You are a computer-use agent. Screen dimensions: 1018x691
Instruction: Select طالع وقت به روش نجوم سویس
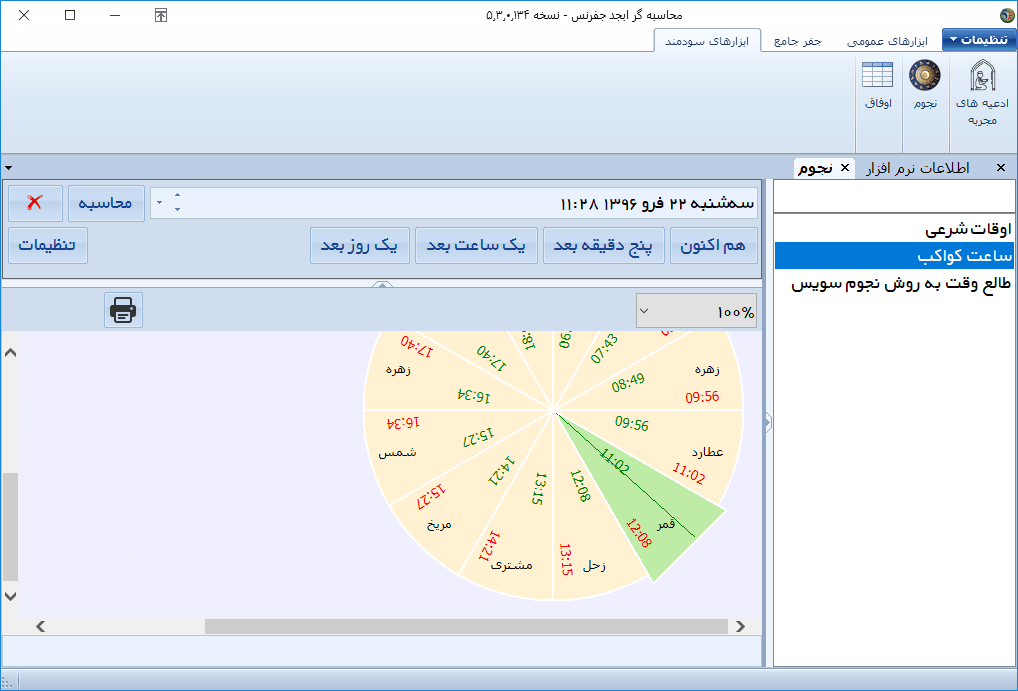894,284
